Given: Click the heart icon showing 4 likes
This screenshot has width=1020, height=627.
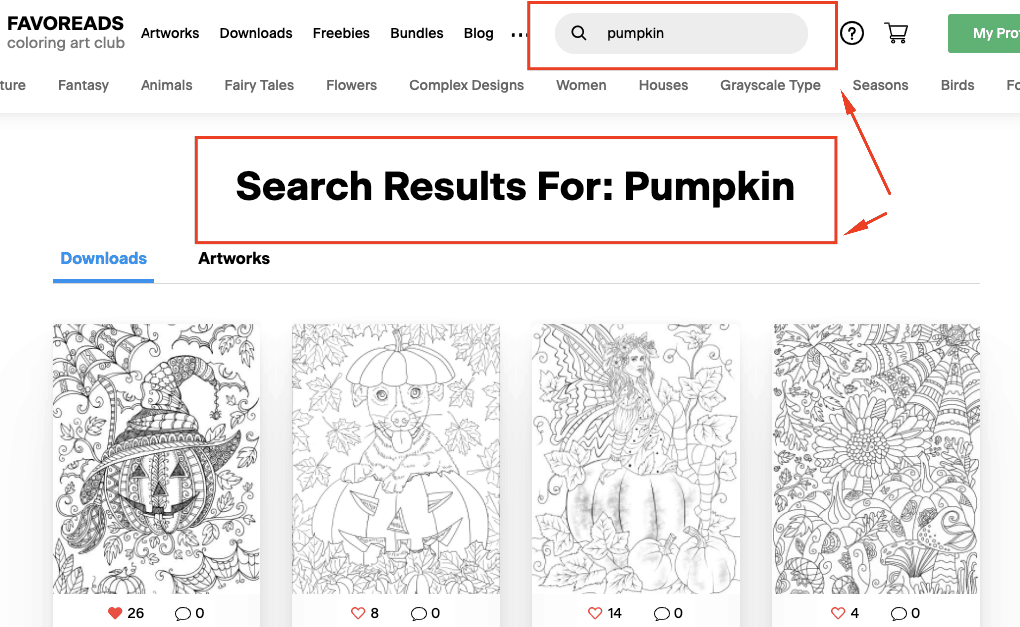Looking at the screenshot, I should click(x=838, y=613).
